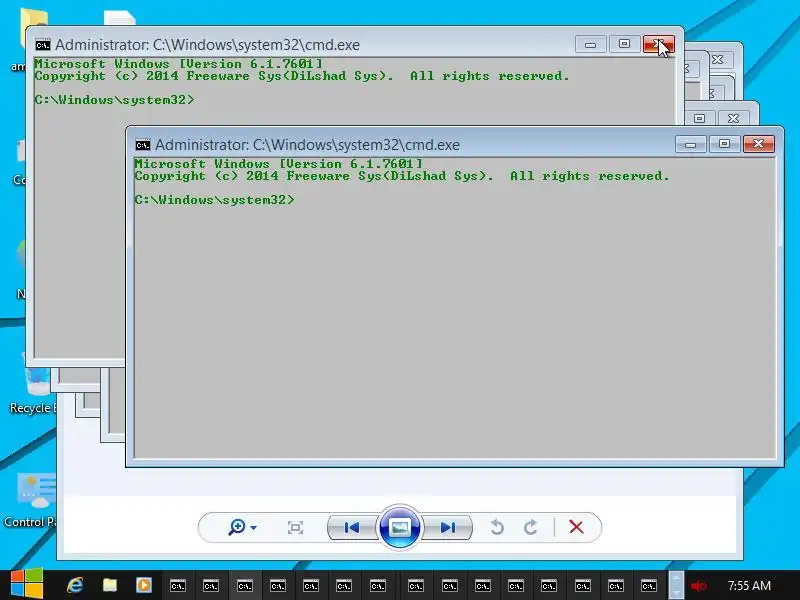This screenshot has width=800, height=600.
Task: Close the back cmd.exe window under the cursor
Action: pos(659,44)
